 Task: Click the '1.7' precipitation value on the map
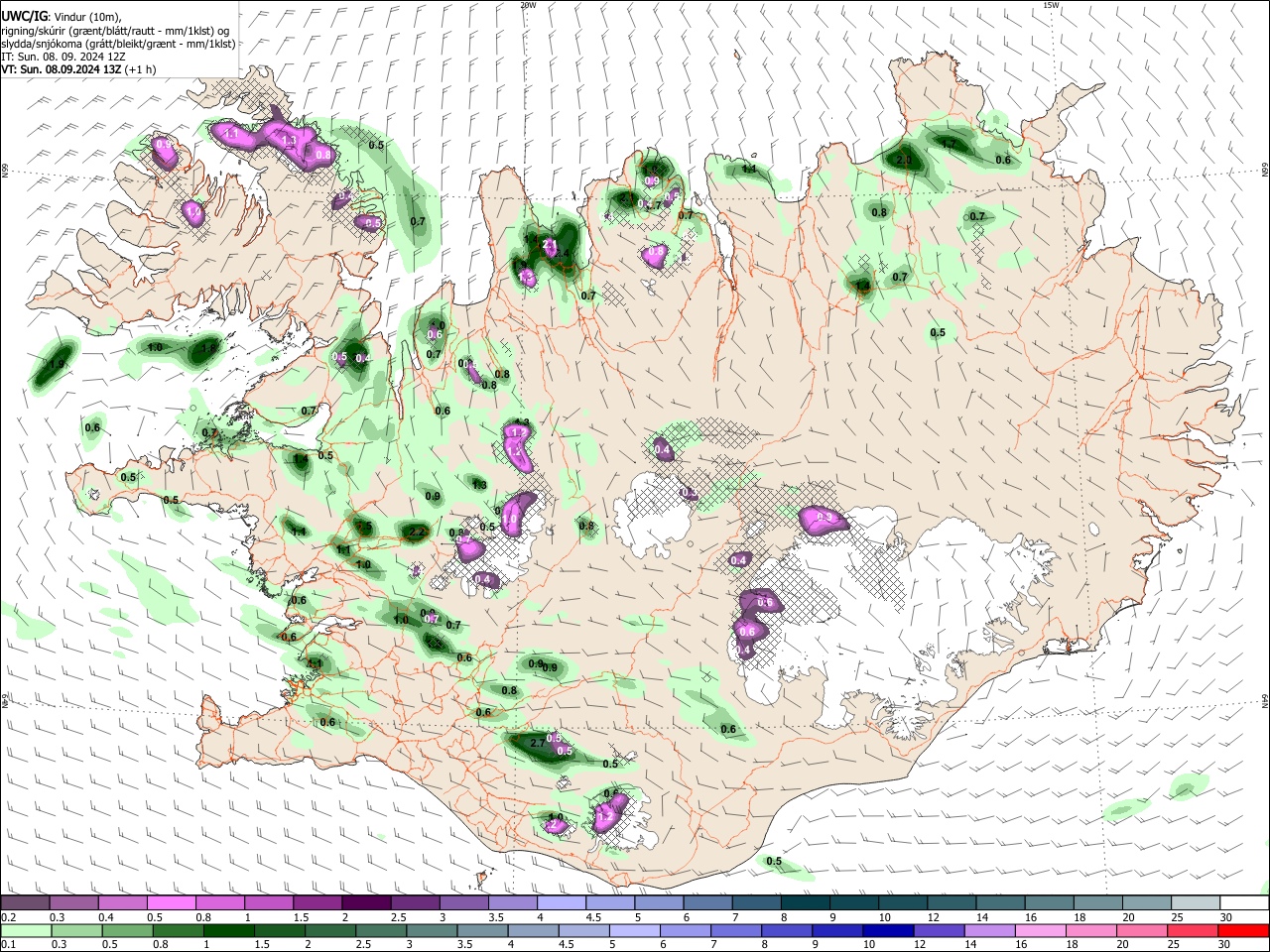(x=949, y=144)
